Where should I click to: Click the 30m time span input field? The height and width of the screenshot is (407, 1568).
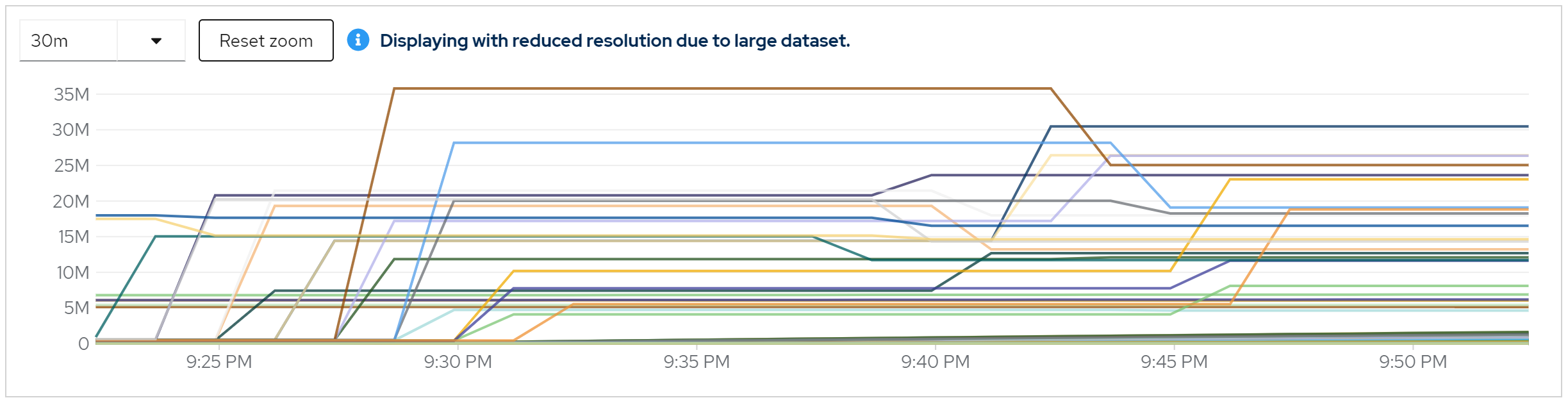(x=69, y=41)
